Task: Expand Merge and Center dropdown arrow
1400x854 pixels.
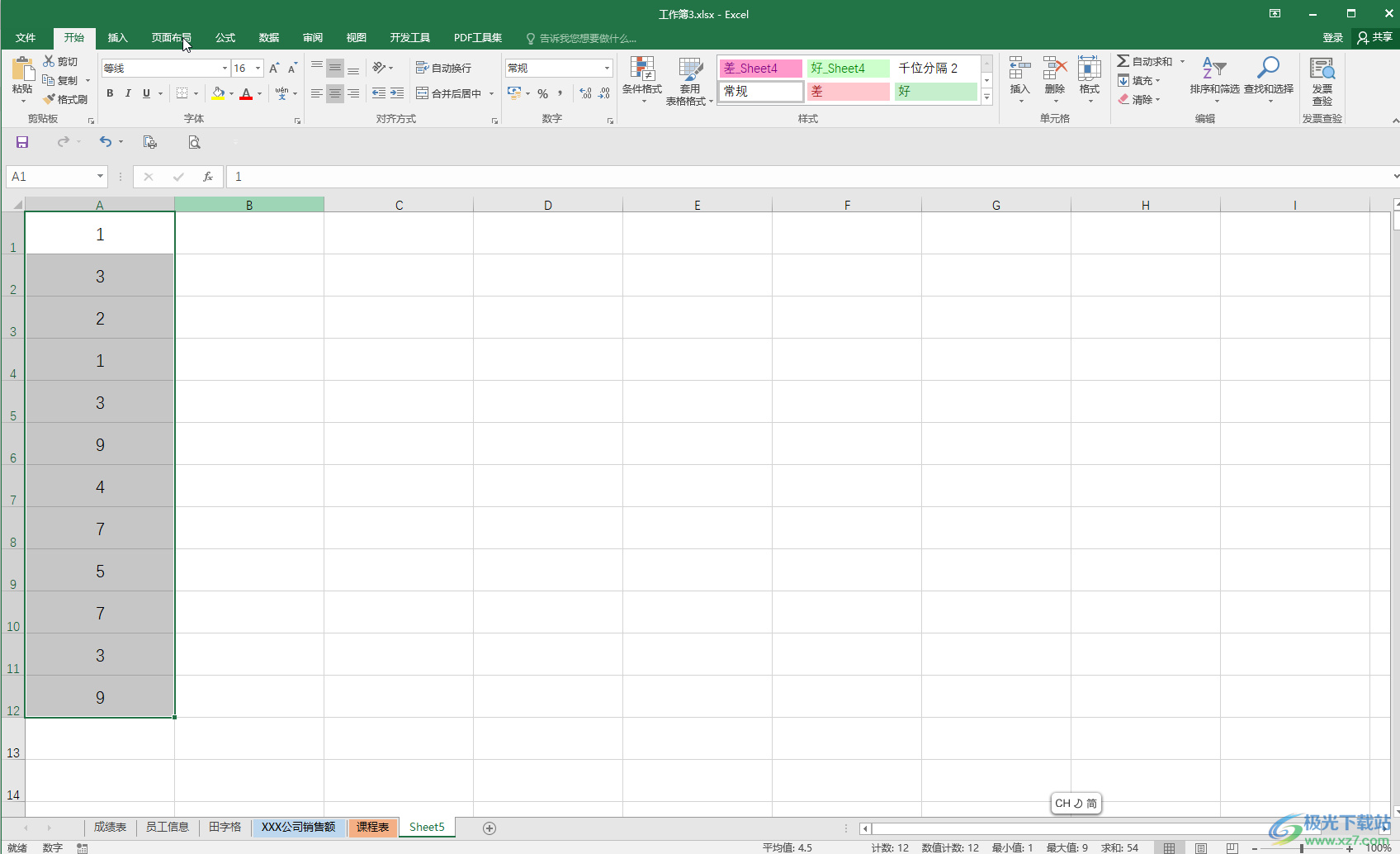Action: pyautogui.click(x=491, y=93)
